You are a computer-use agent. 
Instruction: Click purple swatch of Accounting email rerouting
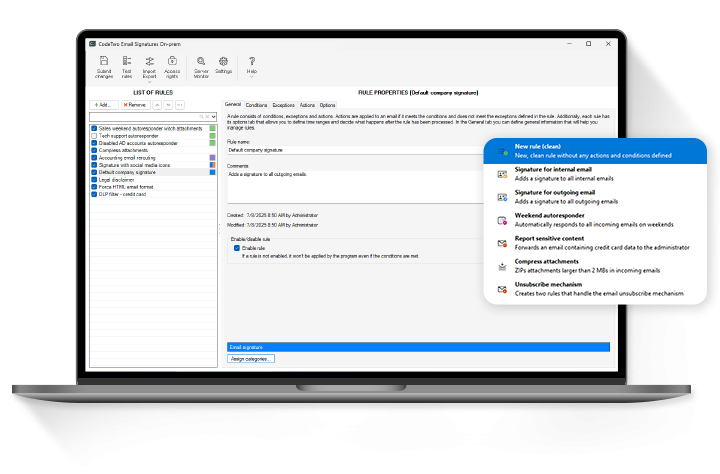pyautogui.click(x=213, y=158)
